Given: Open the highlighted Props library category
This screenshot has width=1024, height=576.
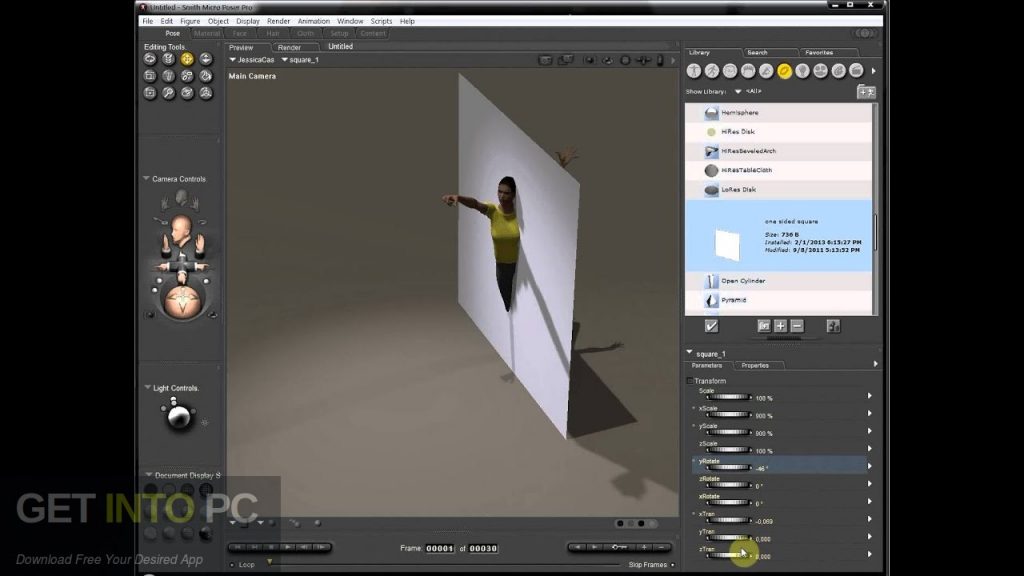Looking at the screenshot, I should point(784,71).
